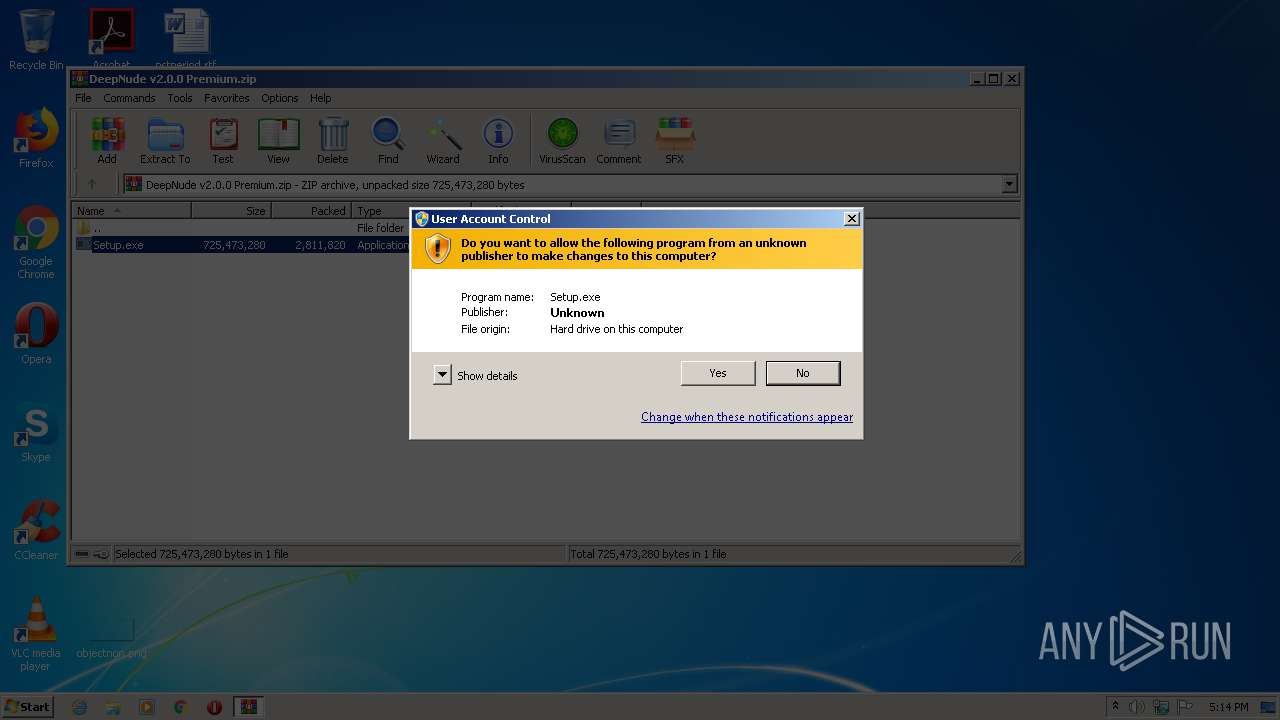Open the Options menu

coord(280,98)
